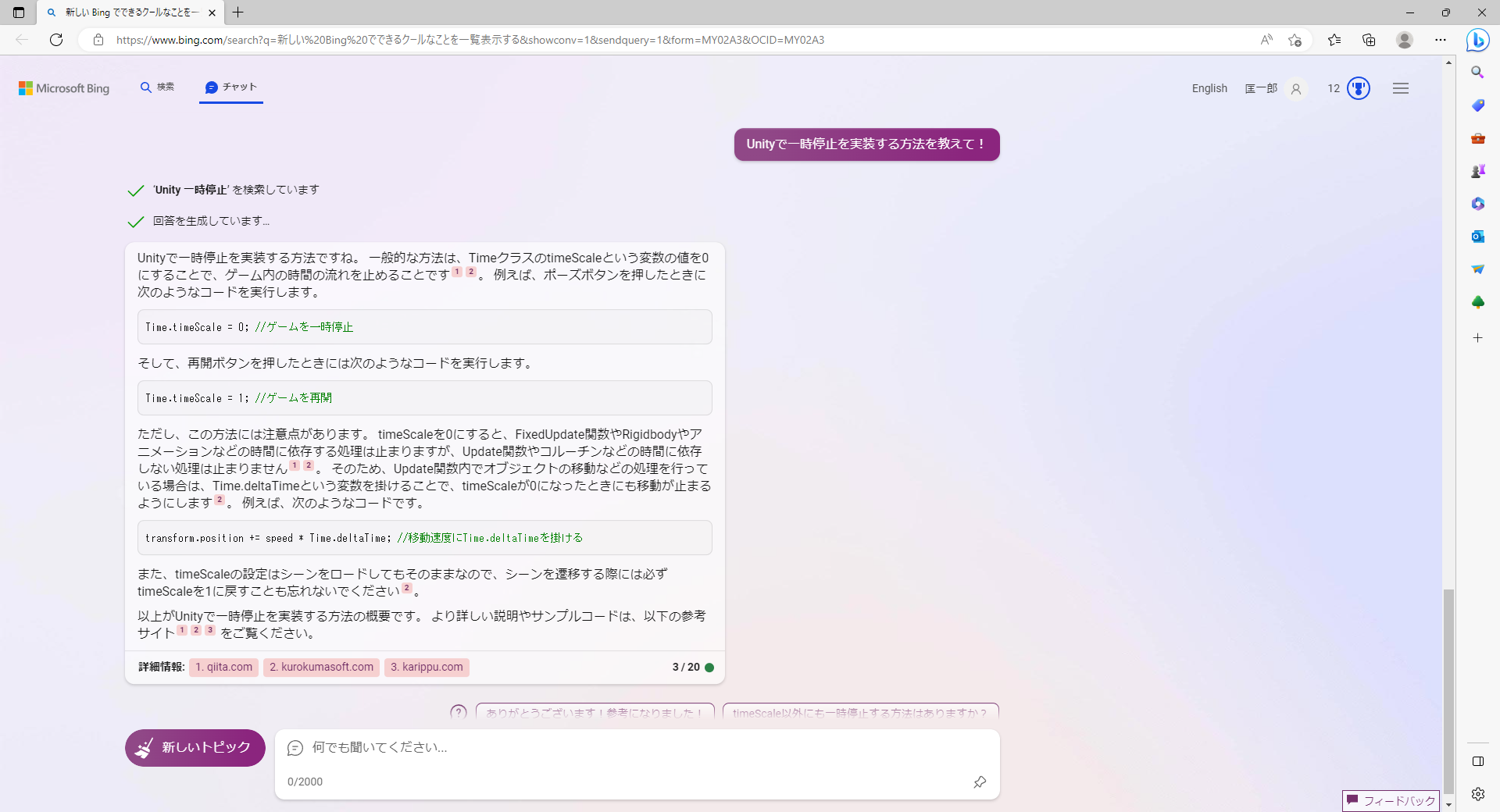
Task: Open the Favorites list
Action: pos(1334,40)
